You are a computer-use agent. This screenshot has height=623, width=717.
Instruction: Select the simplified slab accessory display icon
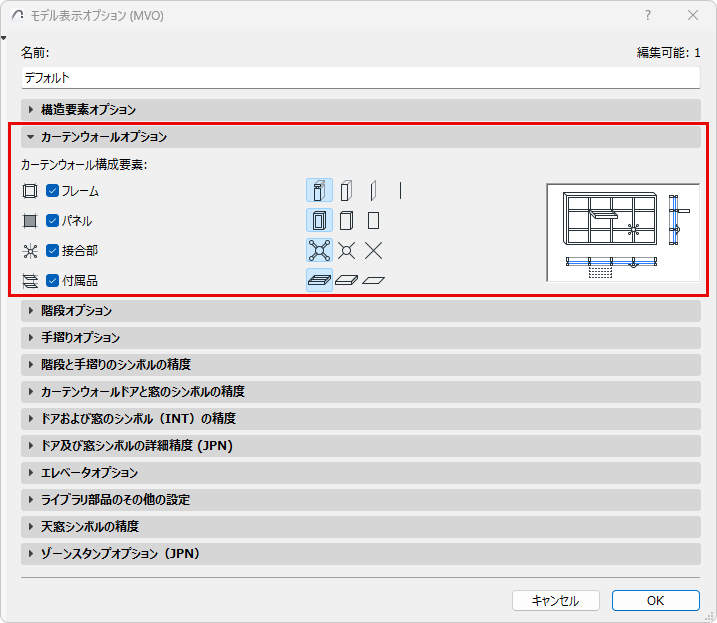pos(346,280)
